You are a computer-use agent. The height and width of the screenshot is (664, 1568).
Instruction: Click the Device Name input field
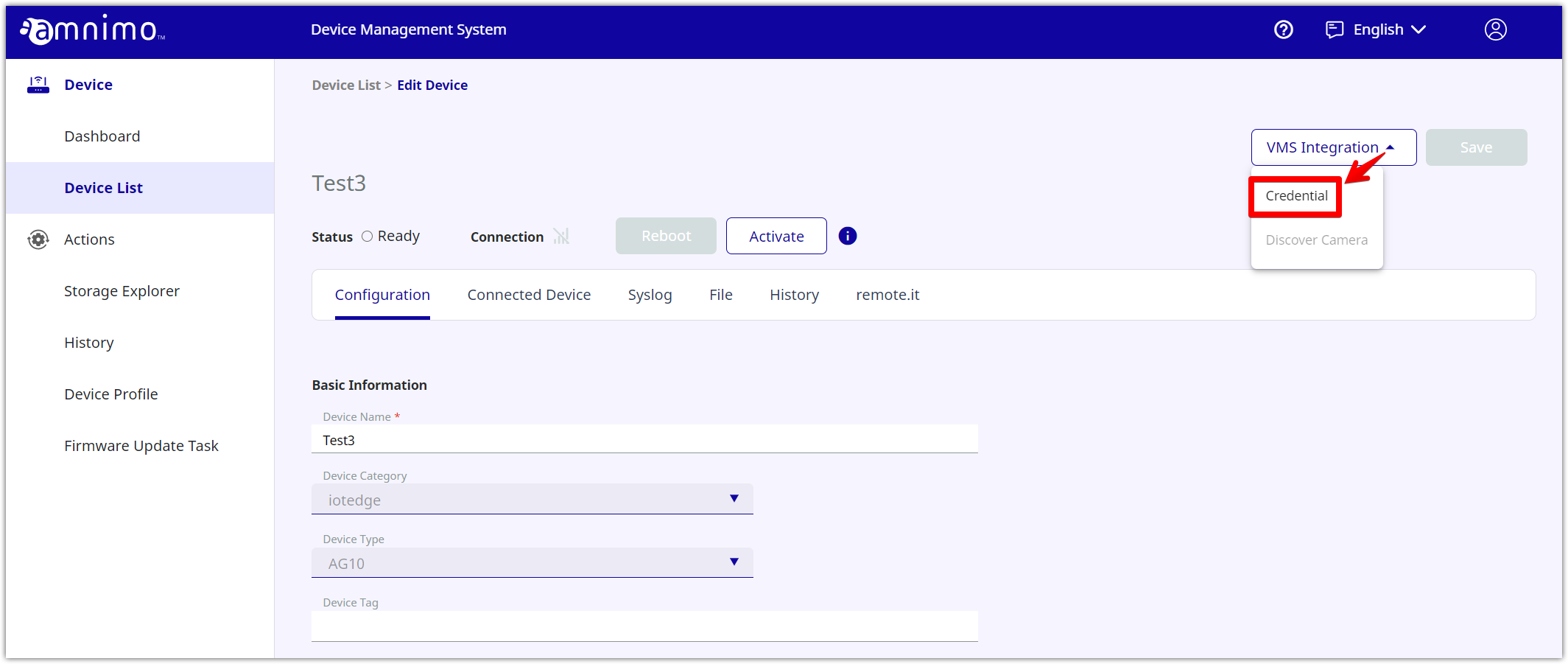(644, 440)
